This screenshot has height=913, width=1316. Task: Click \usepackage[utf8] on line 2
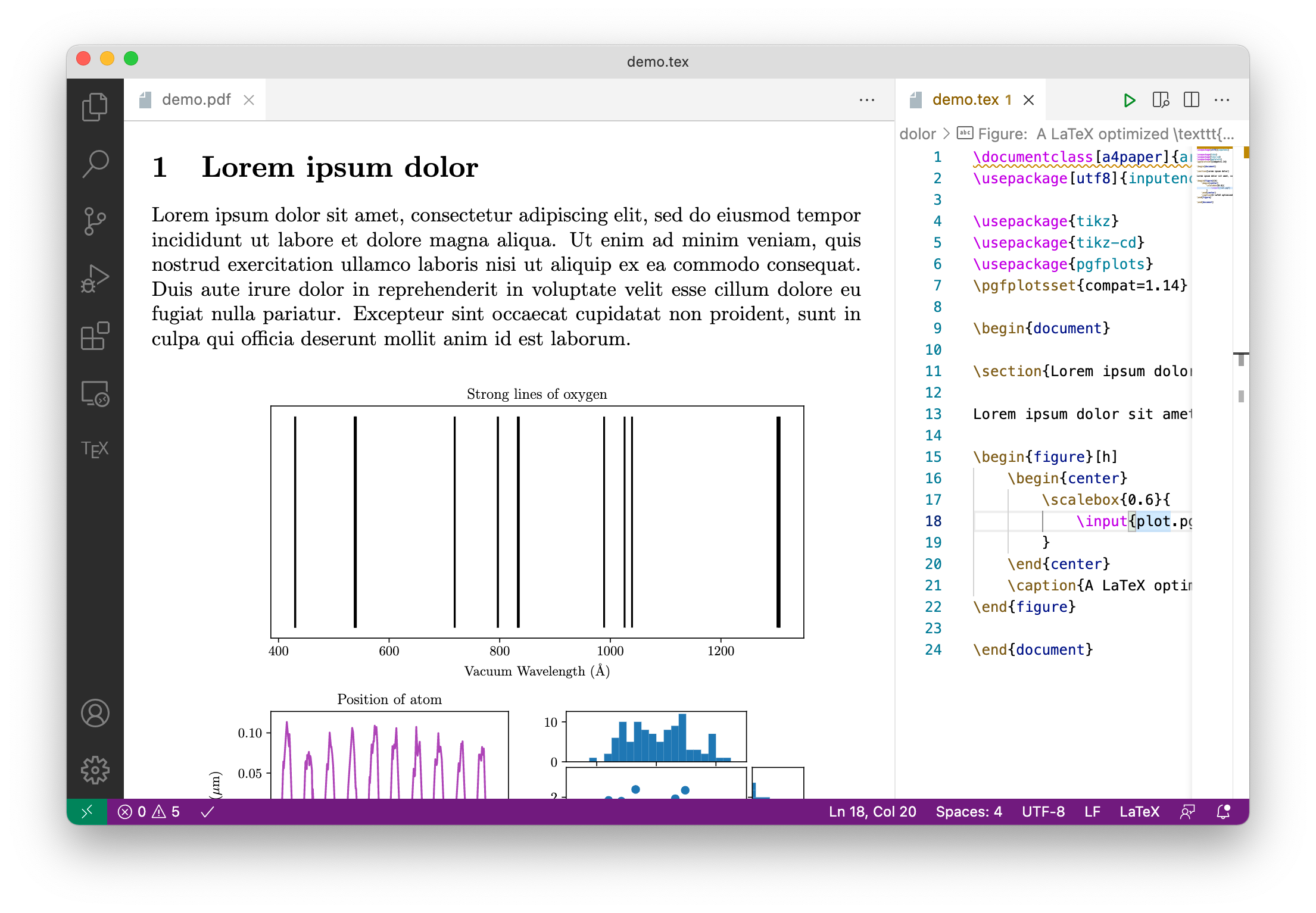tap(1046, 179)
